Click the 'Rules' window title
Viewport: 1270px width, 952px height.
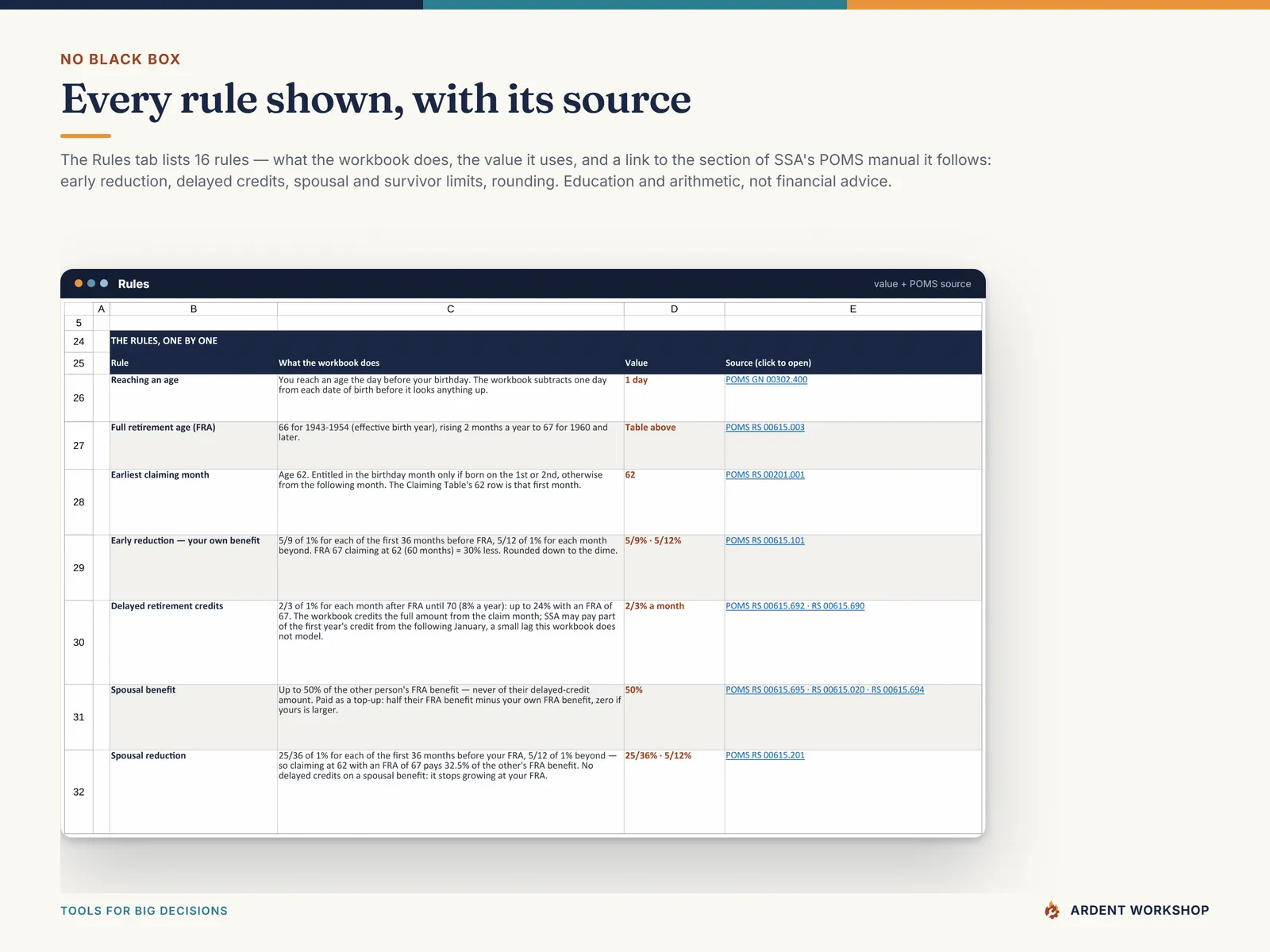133,284
